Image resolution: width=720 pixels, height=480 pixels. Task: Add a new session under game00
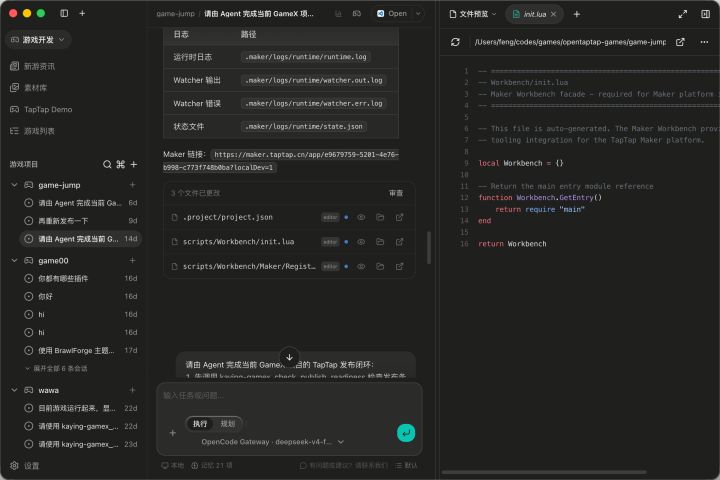[x=132, y=260]
